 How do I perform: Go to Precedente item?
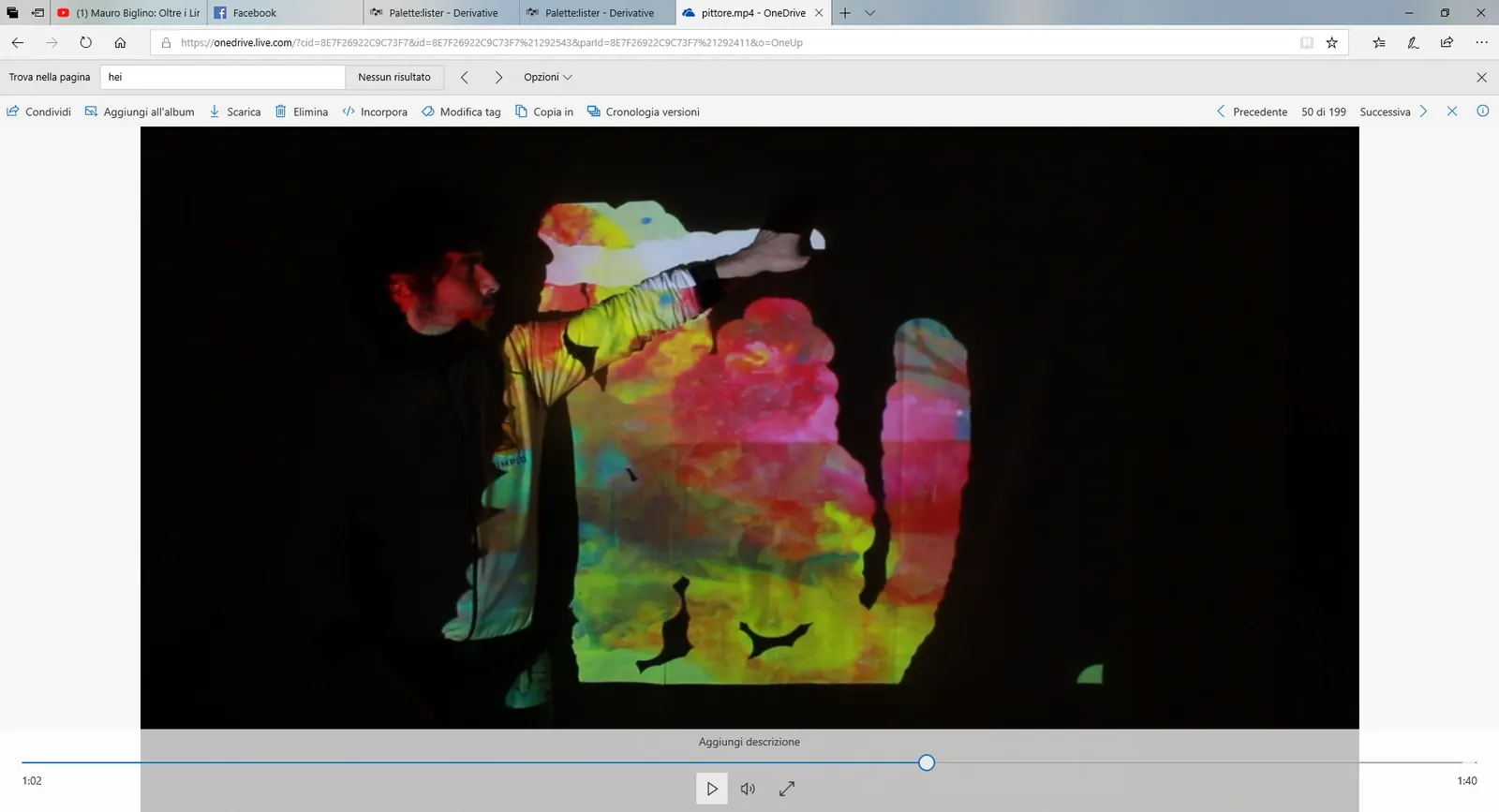(x=1252, y=111)
